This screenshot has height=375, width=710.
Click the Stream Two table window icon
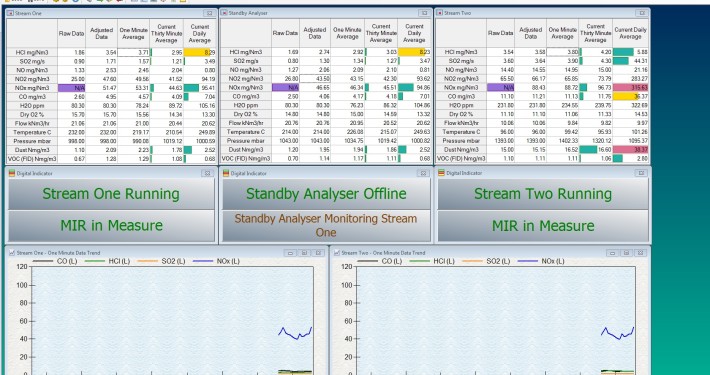440,13
